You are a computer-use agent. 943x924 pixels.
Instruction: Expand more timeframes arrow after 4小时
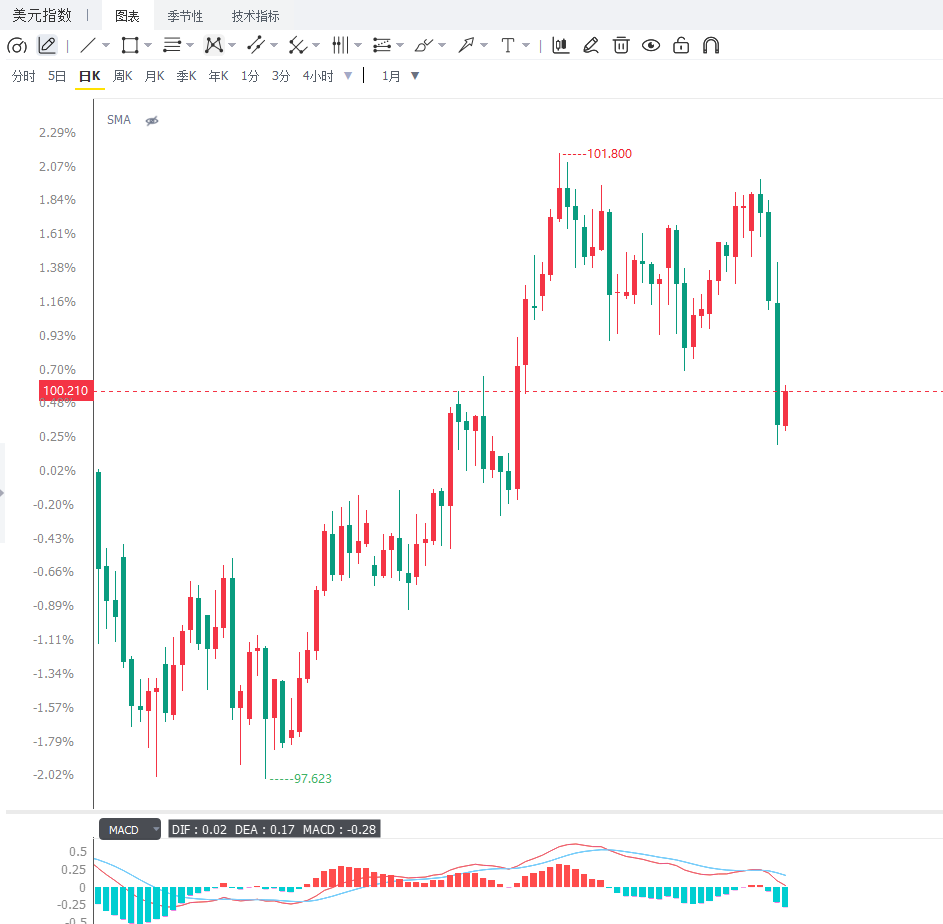click(348, 76)
